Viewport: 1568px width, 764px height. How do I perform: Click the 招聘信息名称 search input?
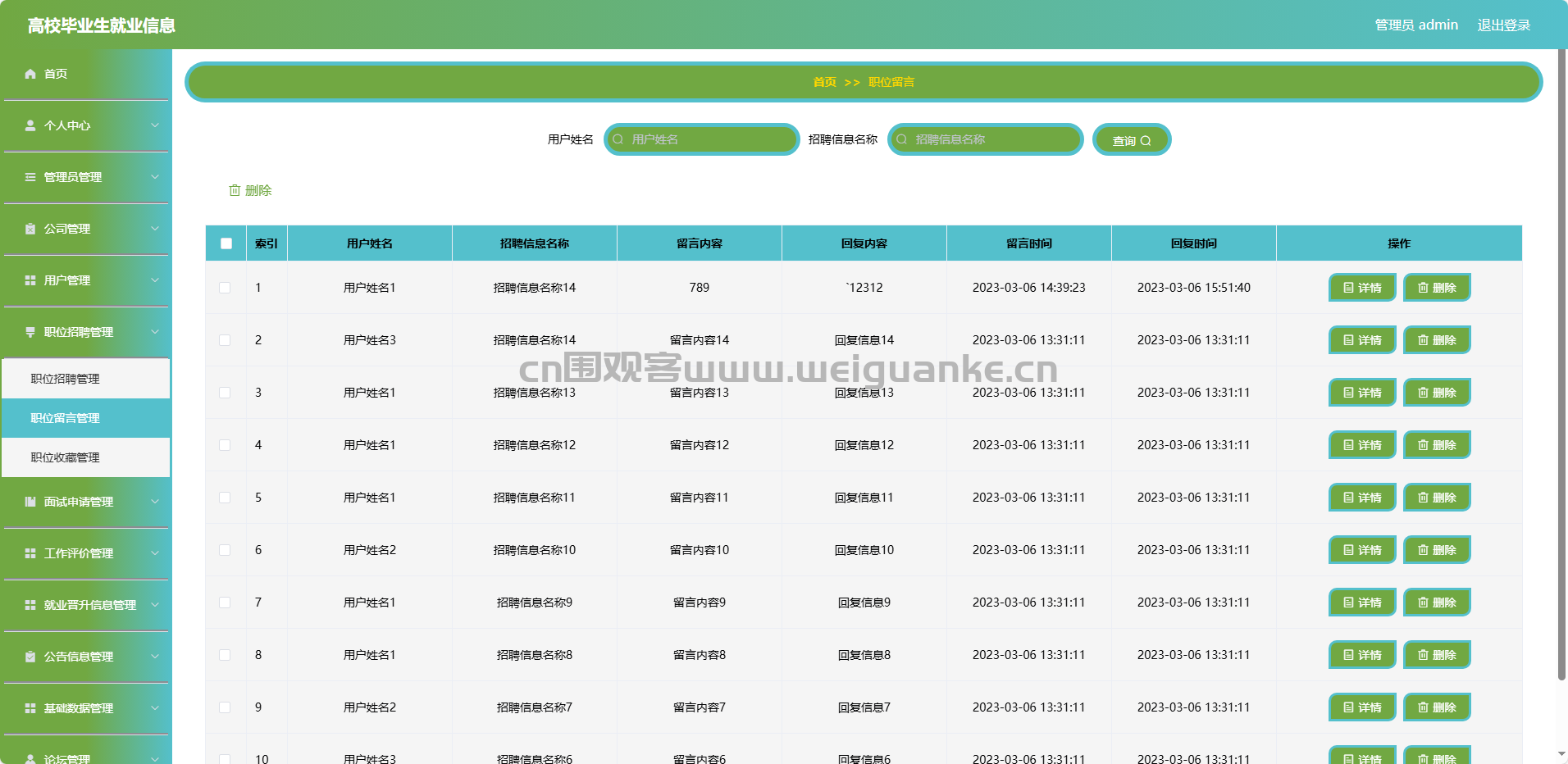point(986,139)
